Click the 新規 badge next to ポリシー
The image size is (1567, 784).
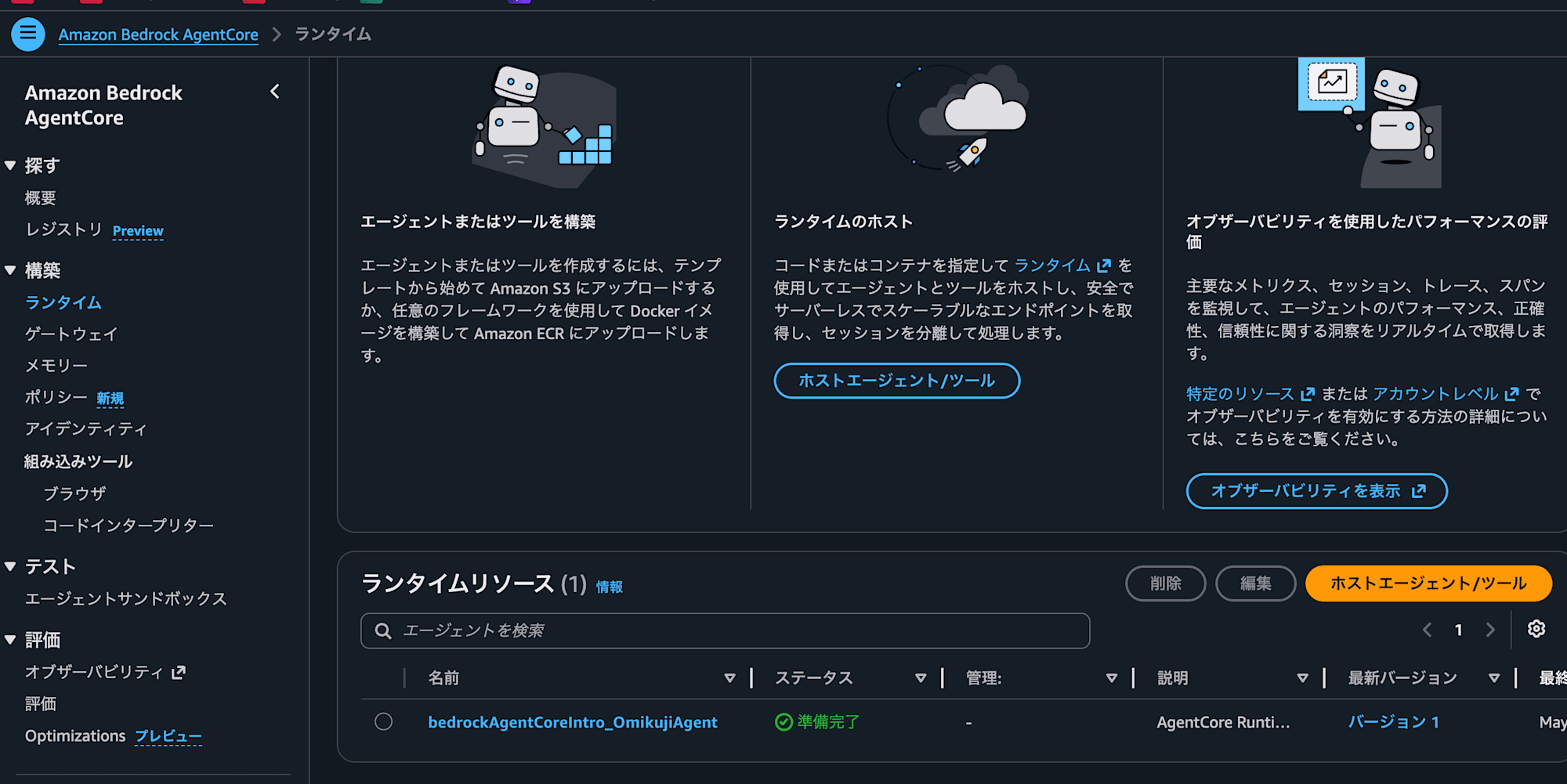[110, 399]
